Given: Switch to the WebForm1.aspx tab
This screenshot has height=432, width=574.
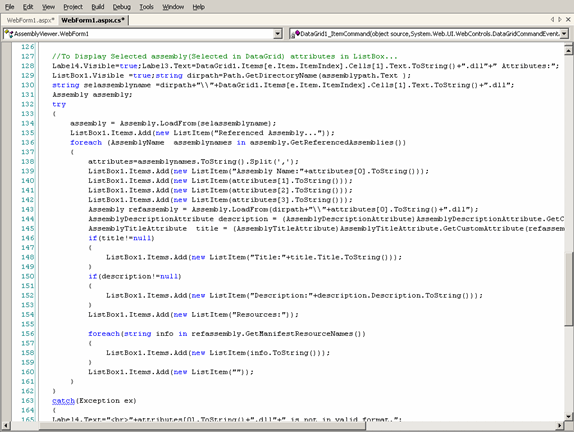Looking at the screenshot, I should pos(30,20).
